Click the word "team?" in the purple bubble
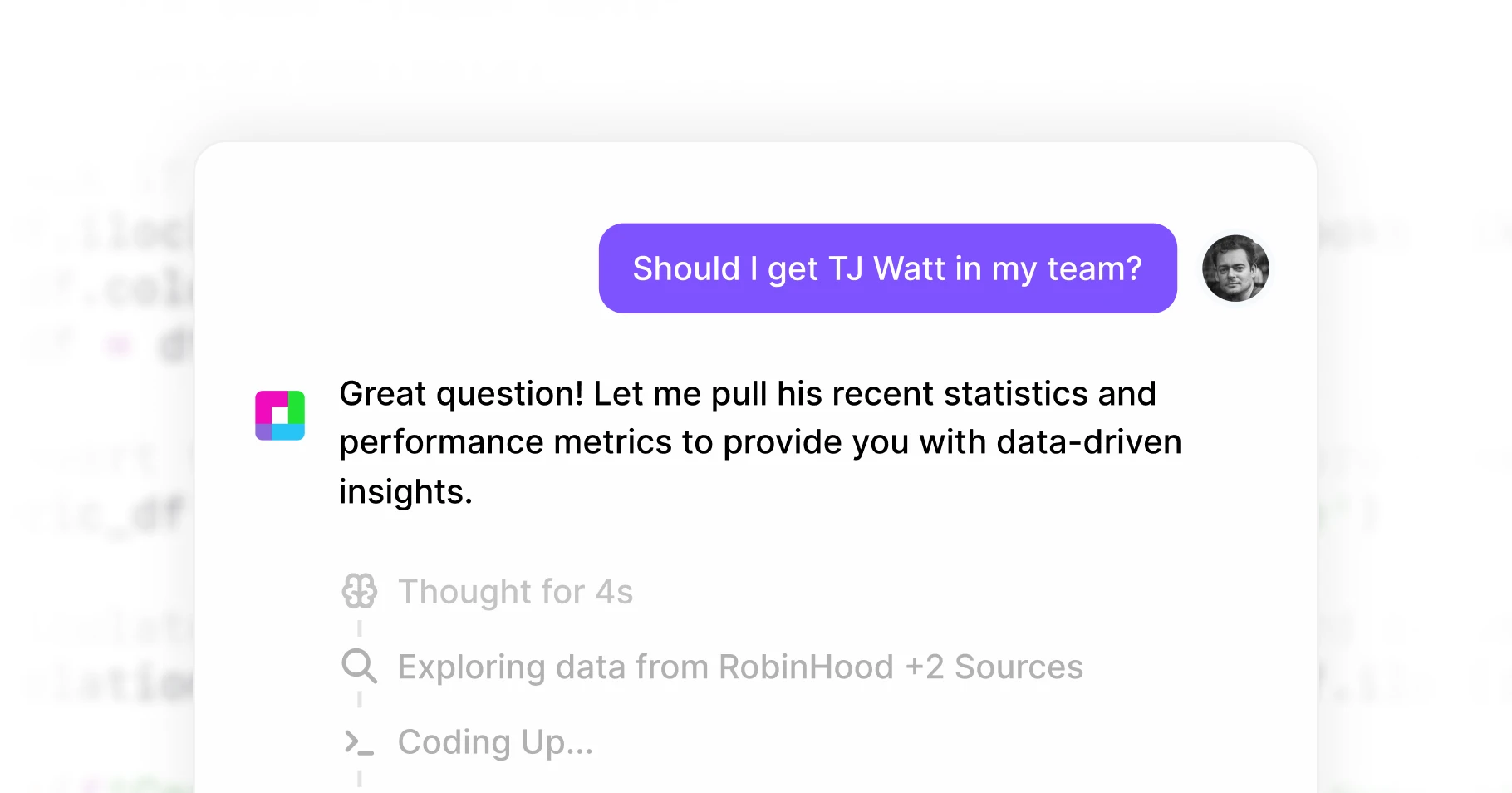 (1094, 269)
